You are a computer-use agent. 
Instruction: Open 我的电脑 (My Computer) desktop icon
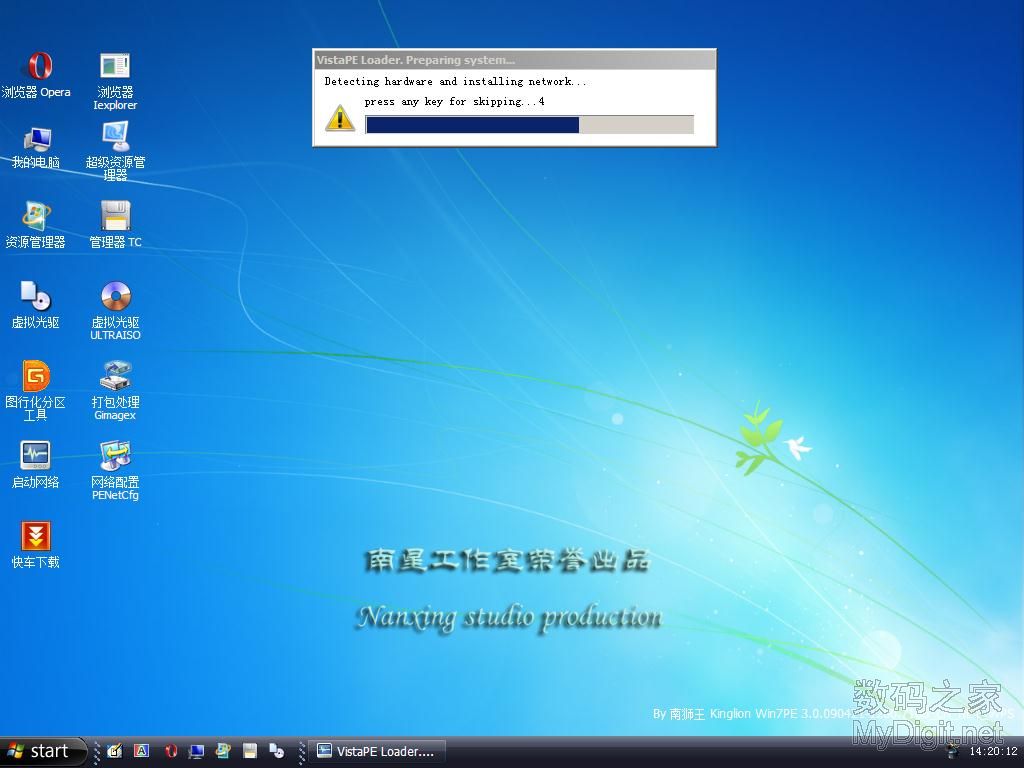pyautogui.click(x=36, y=148)
